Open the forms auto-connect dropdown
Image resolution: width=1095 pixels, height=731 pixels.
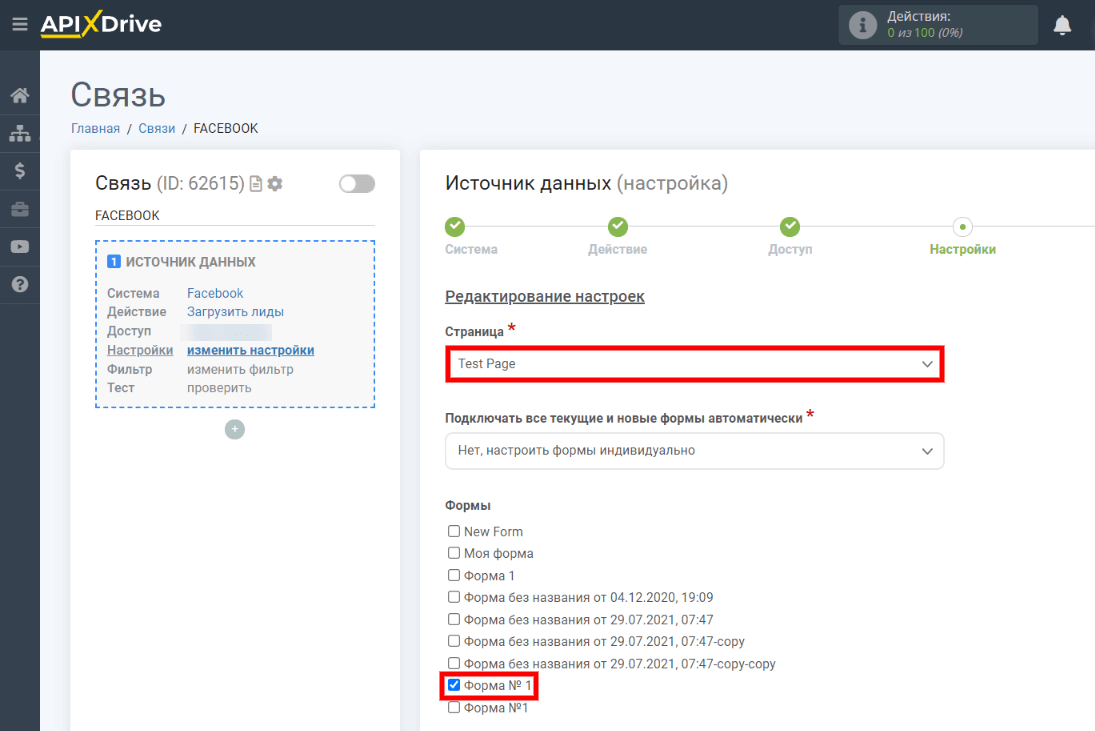(x=694, y=451)
